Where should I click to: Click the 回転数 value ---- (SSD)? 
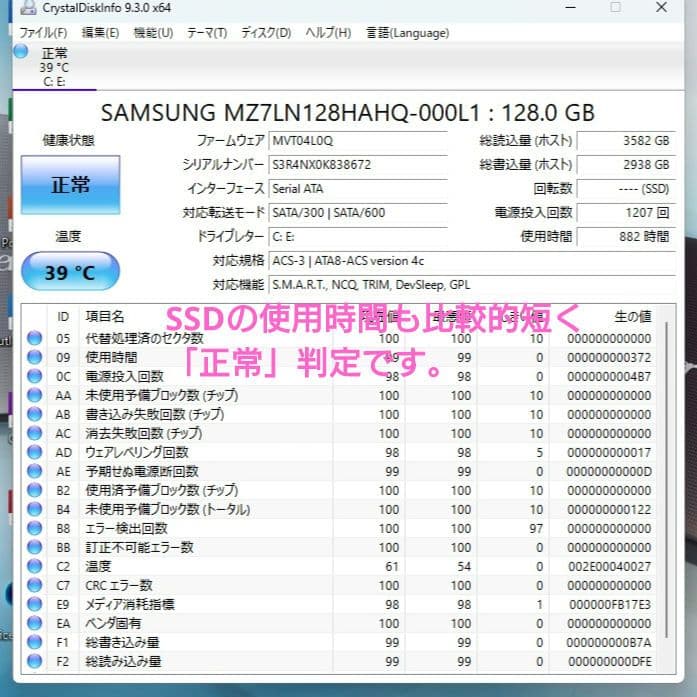coord(626,189)
